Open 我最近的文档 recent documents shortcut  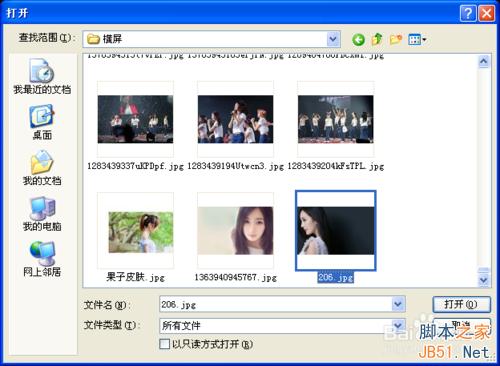point(42,76)
